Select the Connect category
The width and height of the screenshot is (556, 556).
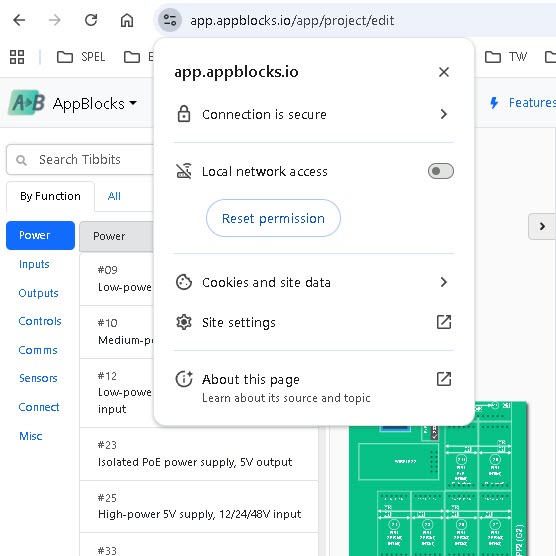(39, 407)
